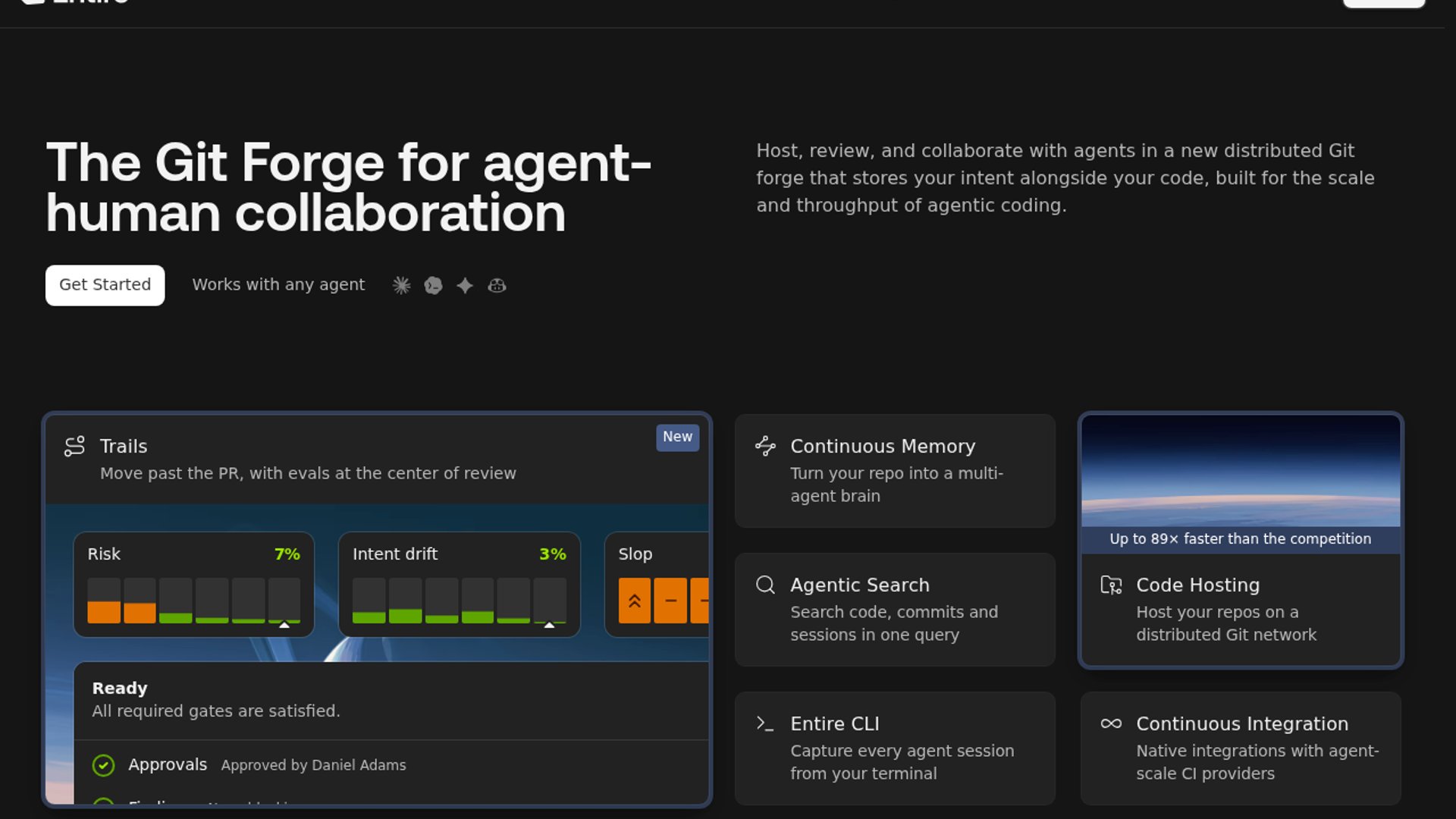Image resolution: width=1456 pixels, height=819 pixels.
Task: Click the Code Hosting folder icon
Action: [x=1111, y=585]
